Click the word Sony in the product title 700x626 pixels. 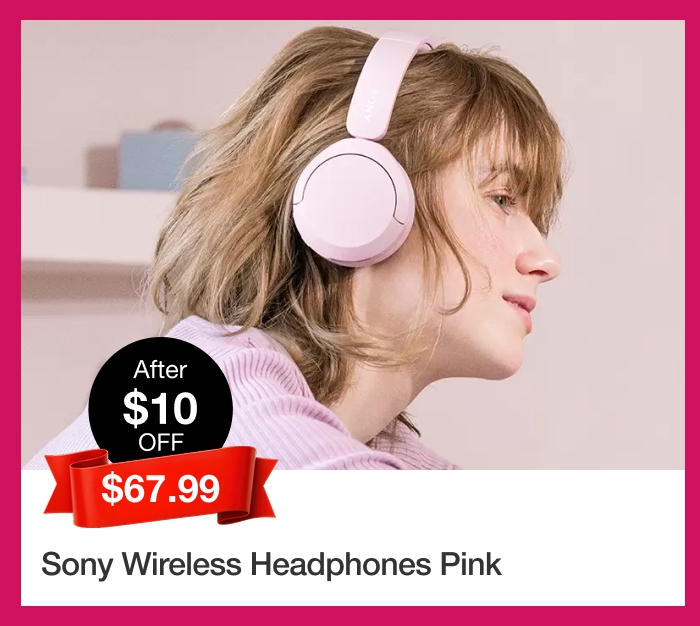[77, 565]
